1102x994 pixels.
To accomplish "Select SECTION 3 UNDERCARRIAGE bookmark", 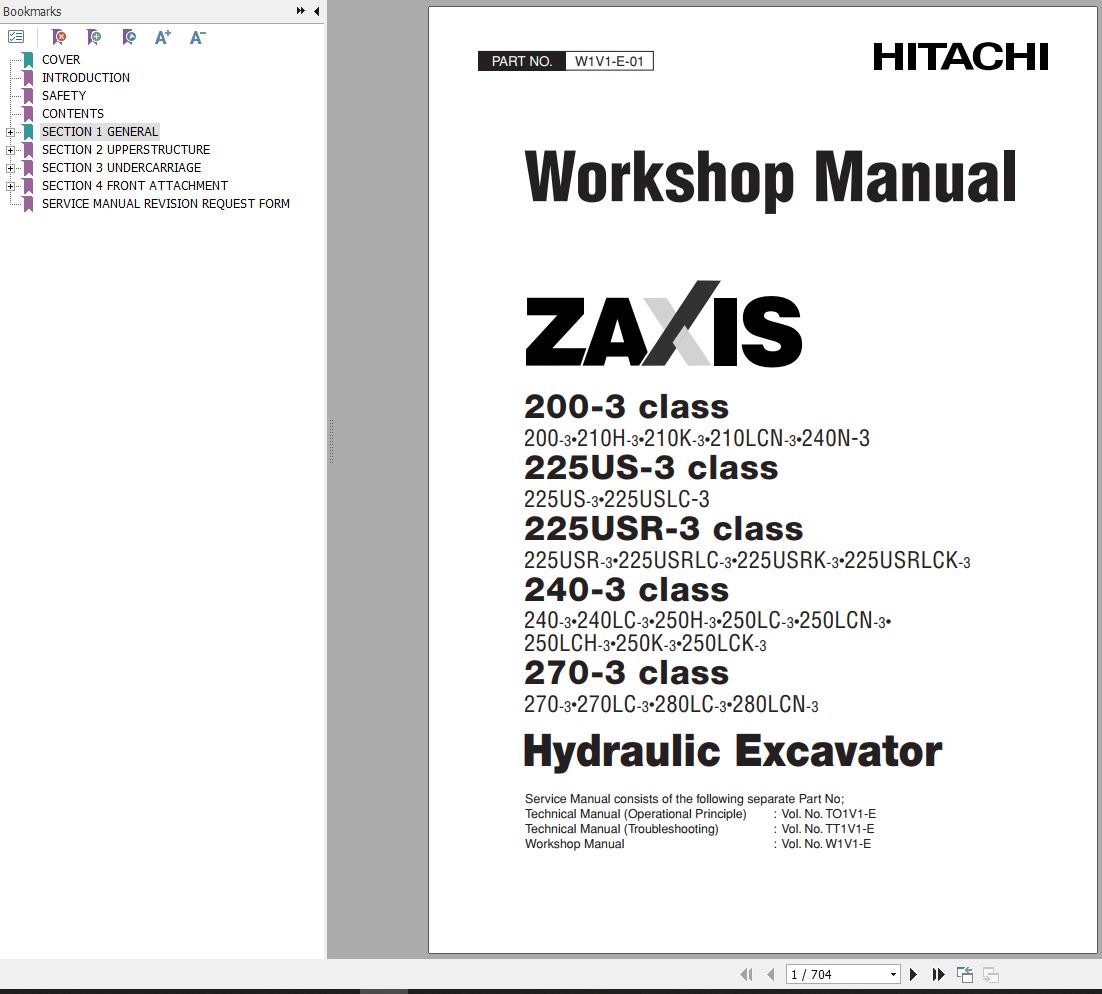I will click(x=122, y=167).
